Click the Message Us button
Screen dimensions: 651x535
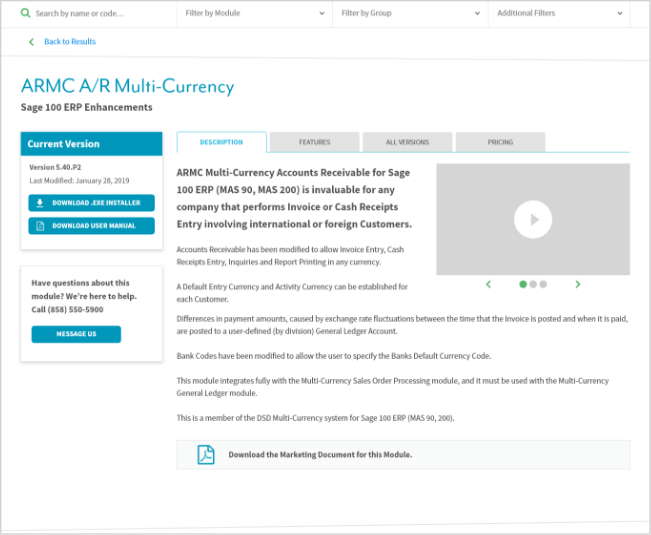76,334
